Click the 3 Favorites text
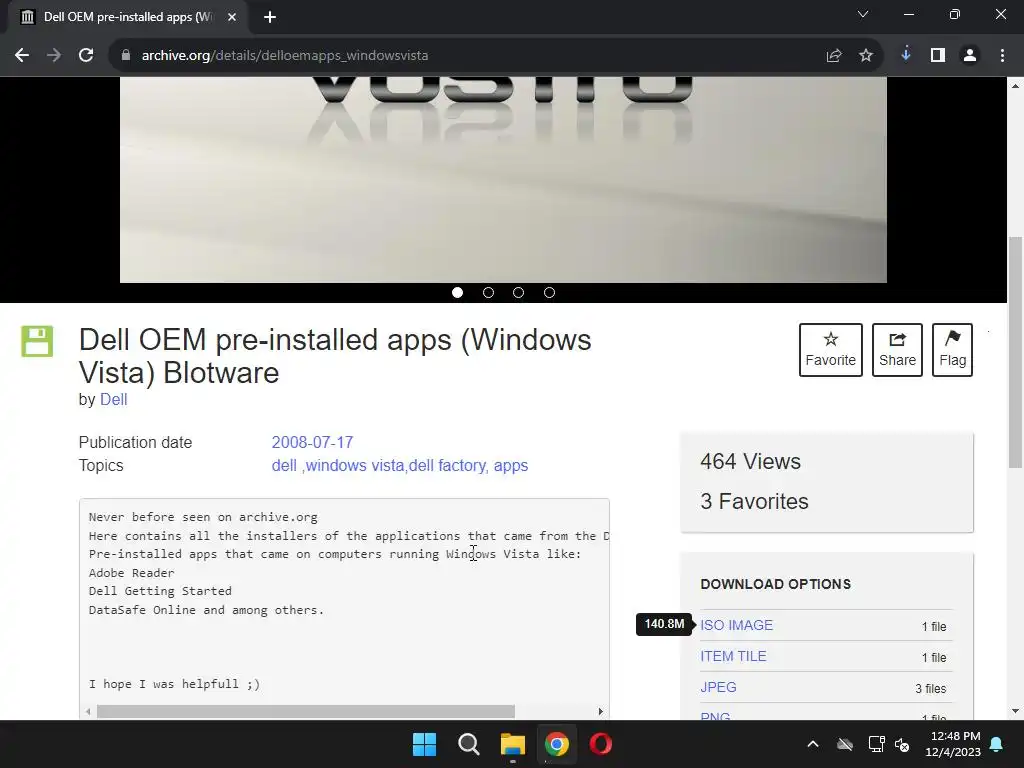1024x768 pixels. [754, 502]
